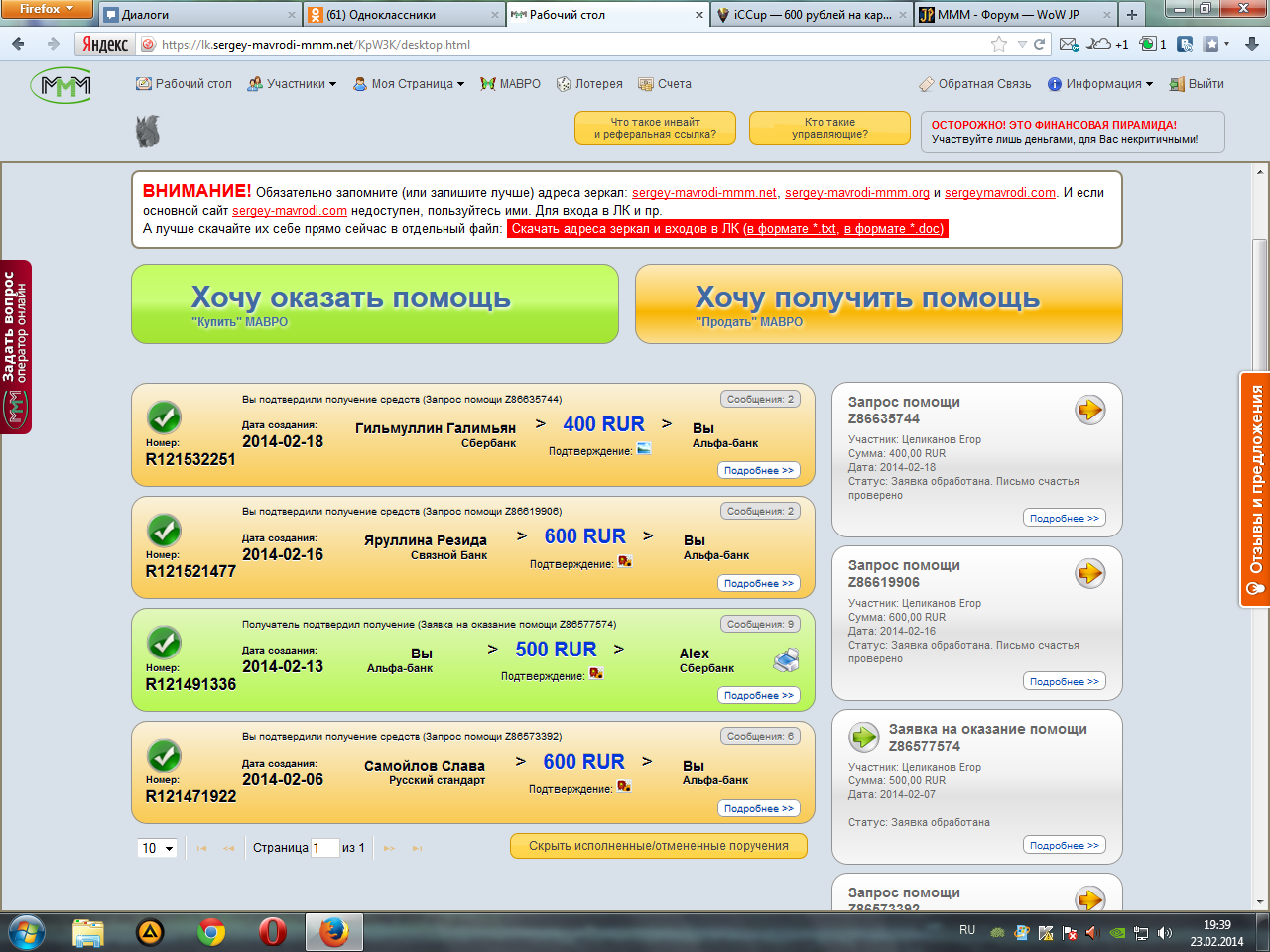Launch Chrome from the taskbar
This screenshot has height=952, width=1270.
pos(210,932)
